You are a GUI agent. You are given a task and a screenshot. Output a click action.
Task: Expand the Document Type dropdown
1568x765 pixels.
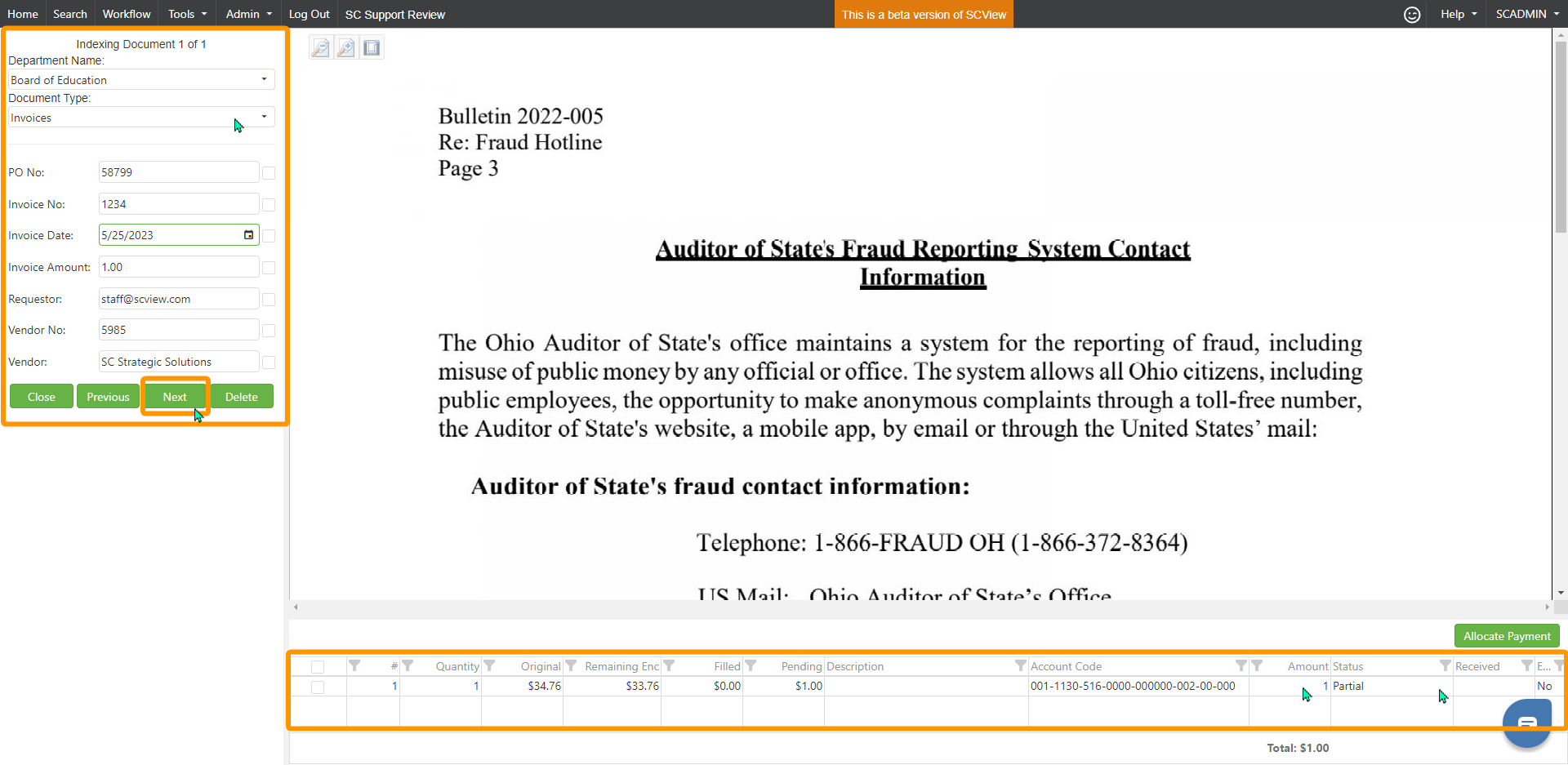click(264, 117)
